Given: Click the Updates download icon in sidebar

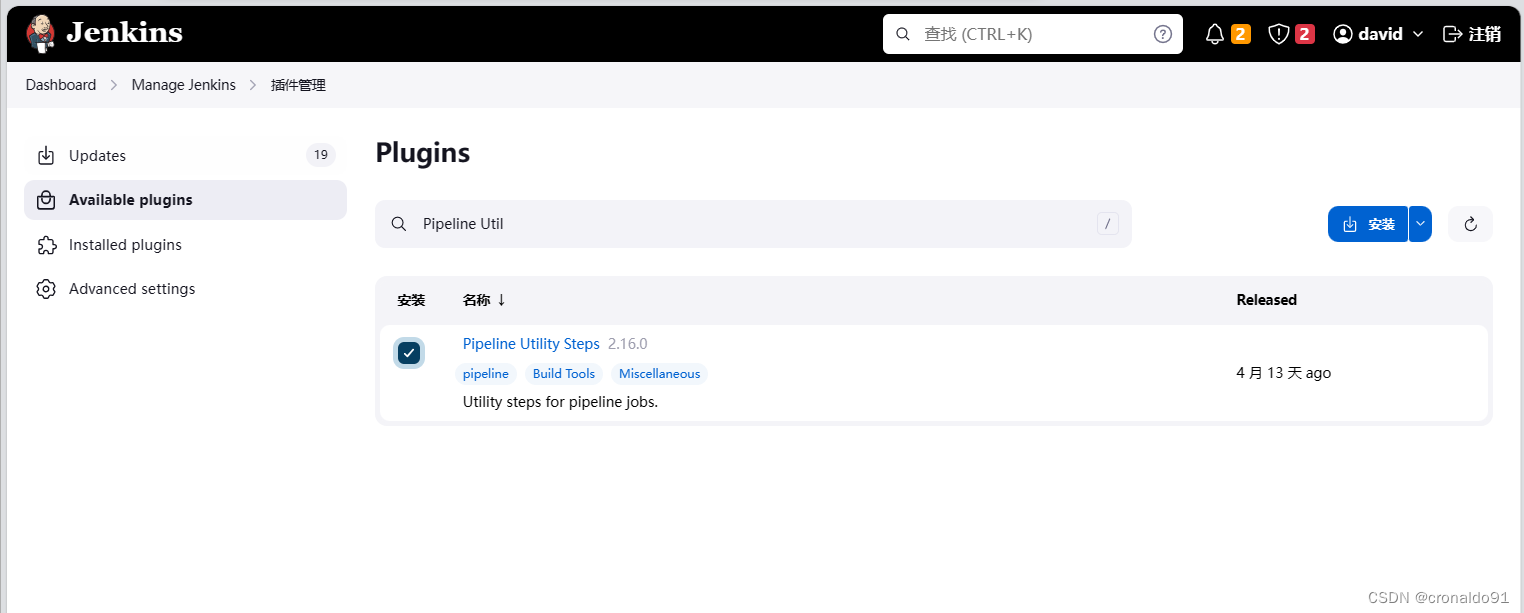Looking at the screenshot, I should pos(46,155).
